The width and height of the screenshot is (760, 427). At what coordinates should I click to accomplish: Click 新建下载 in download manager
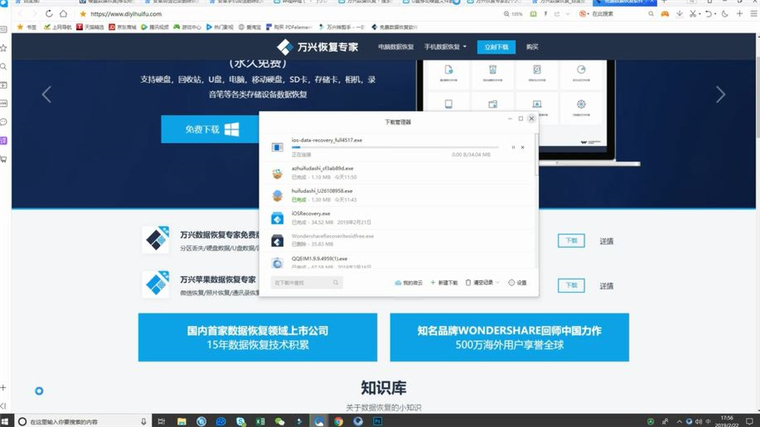click(x=444, y=283)
